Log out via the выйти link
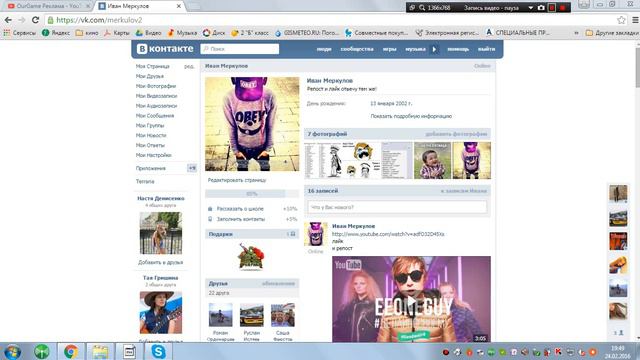The image size is (640, 360). 486,49
